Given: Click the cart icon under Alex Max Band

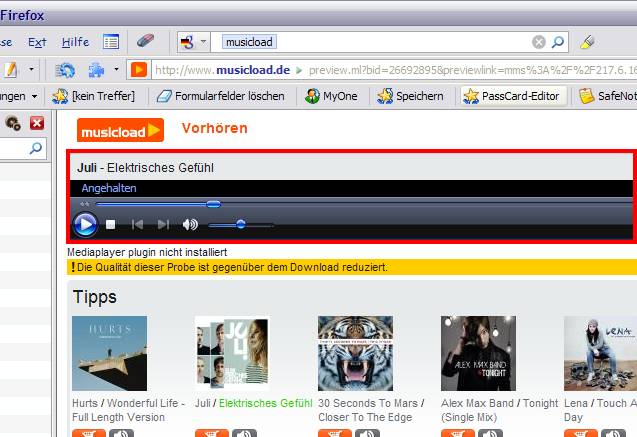Looking at the screenshot, I should tap(458, 433).
